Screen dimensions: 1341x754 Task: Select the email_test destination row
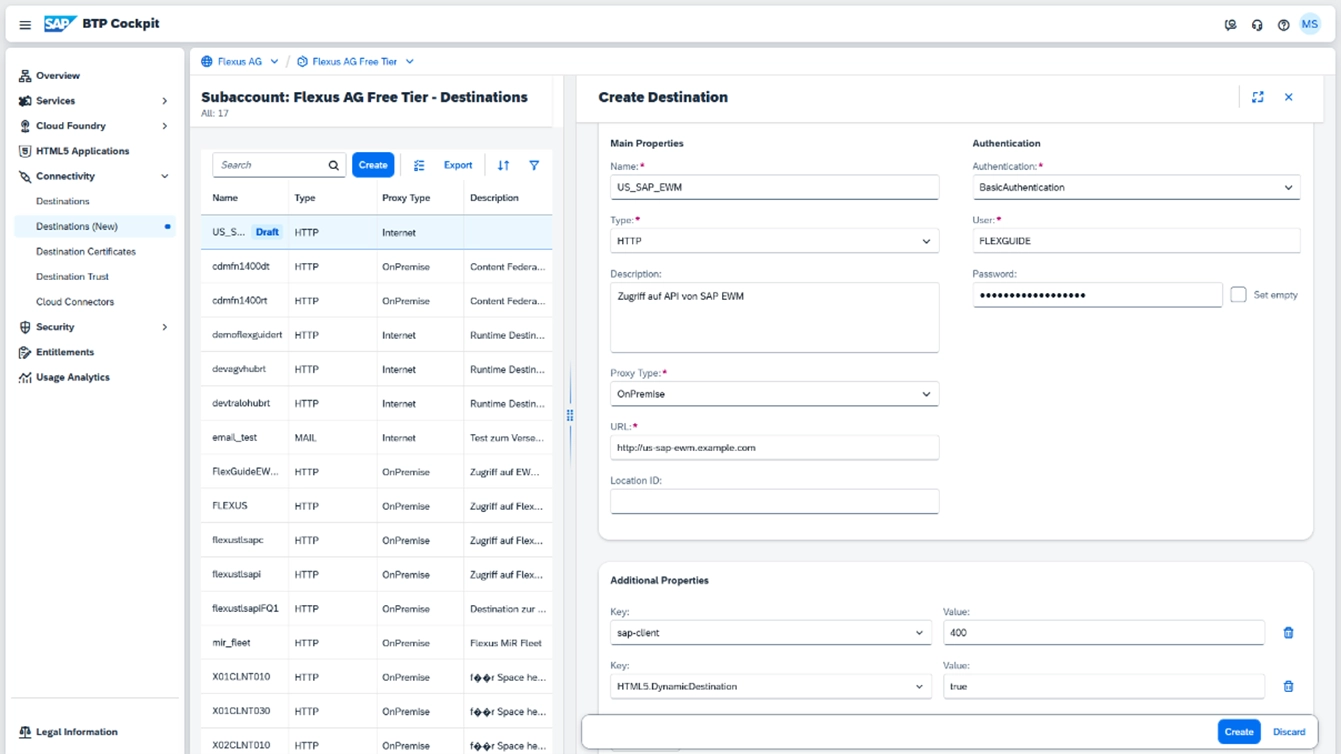377,438
